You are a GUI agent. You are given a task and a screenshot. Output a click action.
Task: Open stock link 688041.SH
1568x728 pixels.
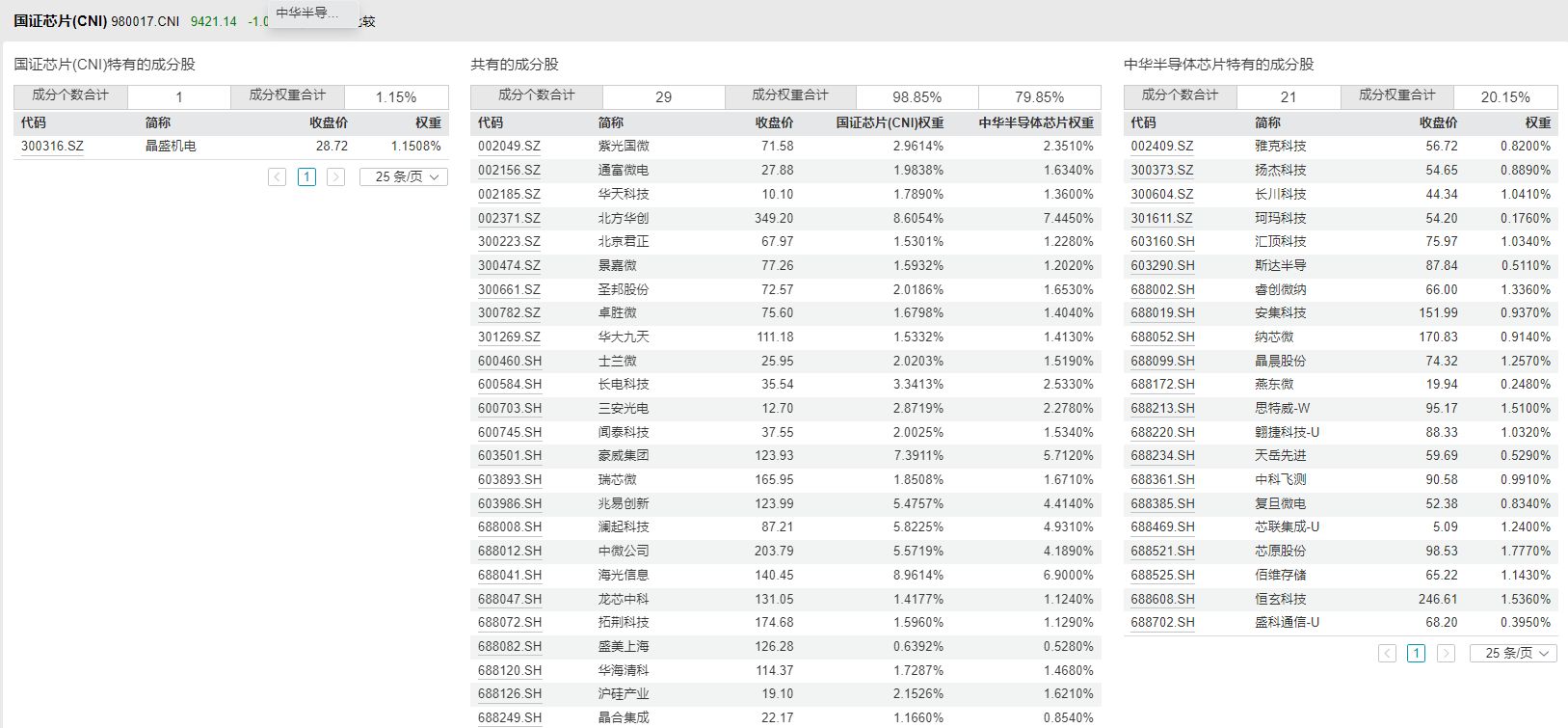510,576
